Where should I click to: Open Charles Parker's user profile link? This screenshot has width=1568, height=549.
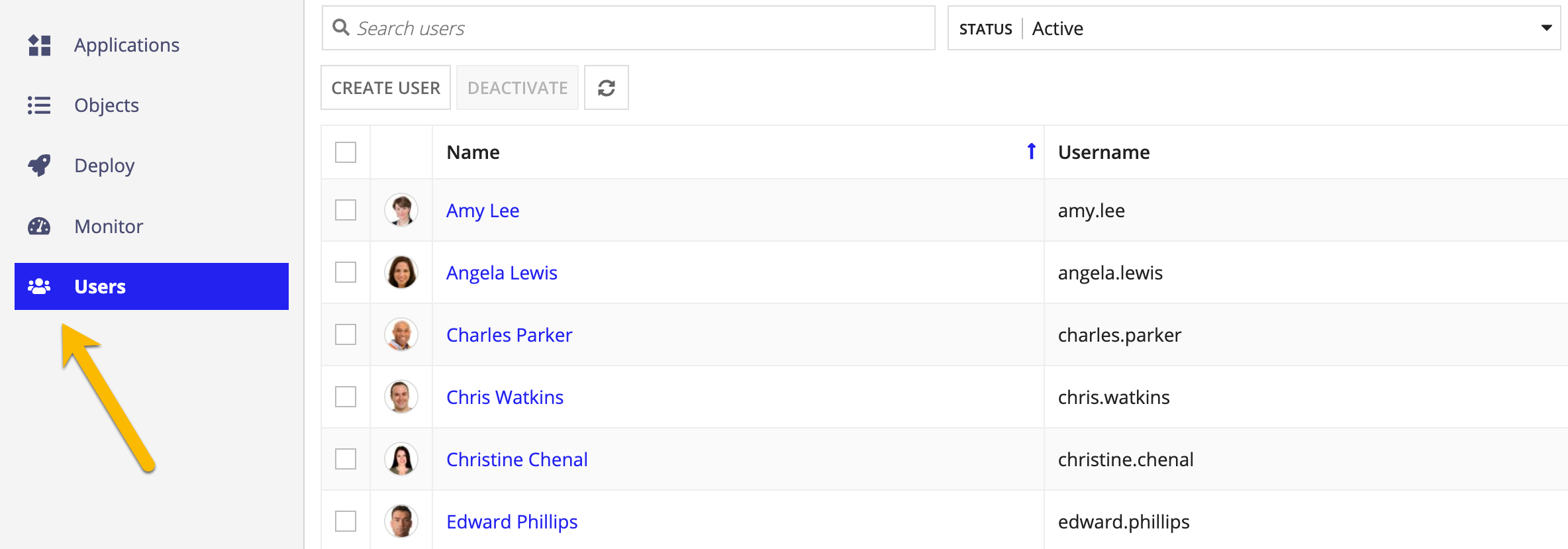[509, 335]
